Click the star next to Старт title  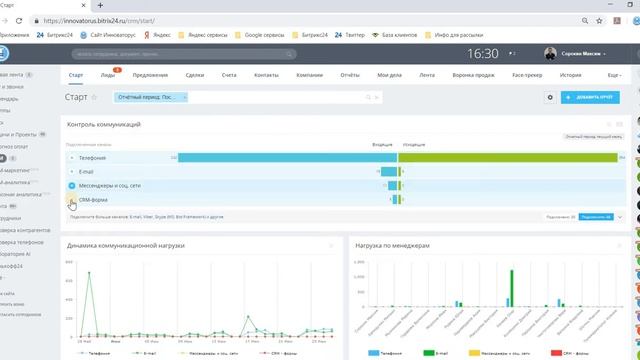[x=94, y=97]
